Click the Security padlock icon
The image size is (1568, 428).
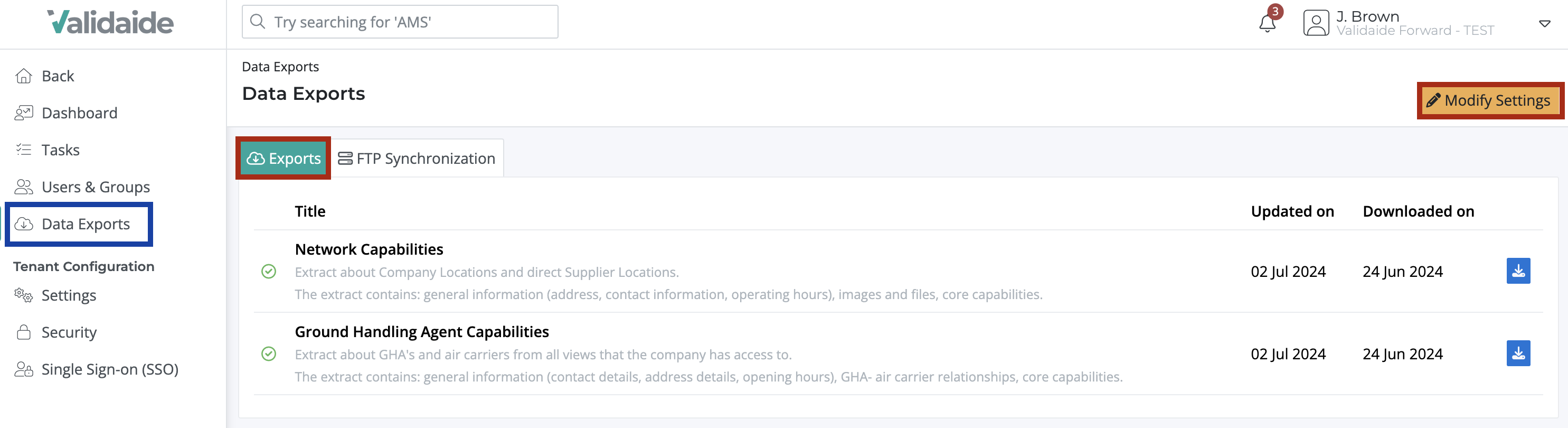24,332
